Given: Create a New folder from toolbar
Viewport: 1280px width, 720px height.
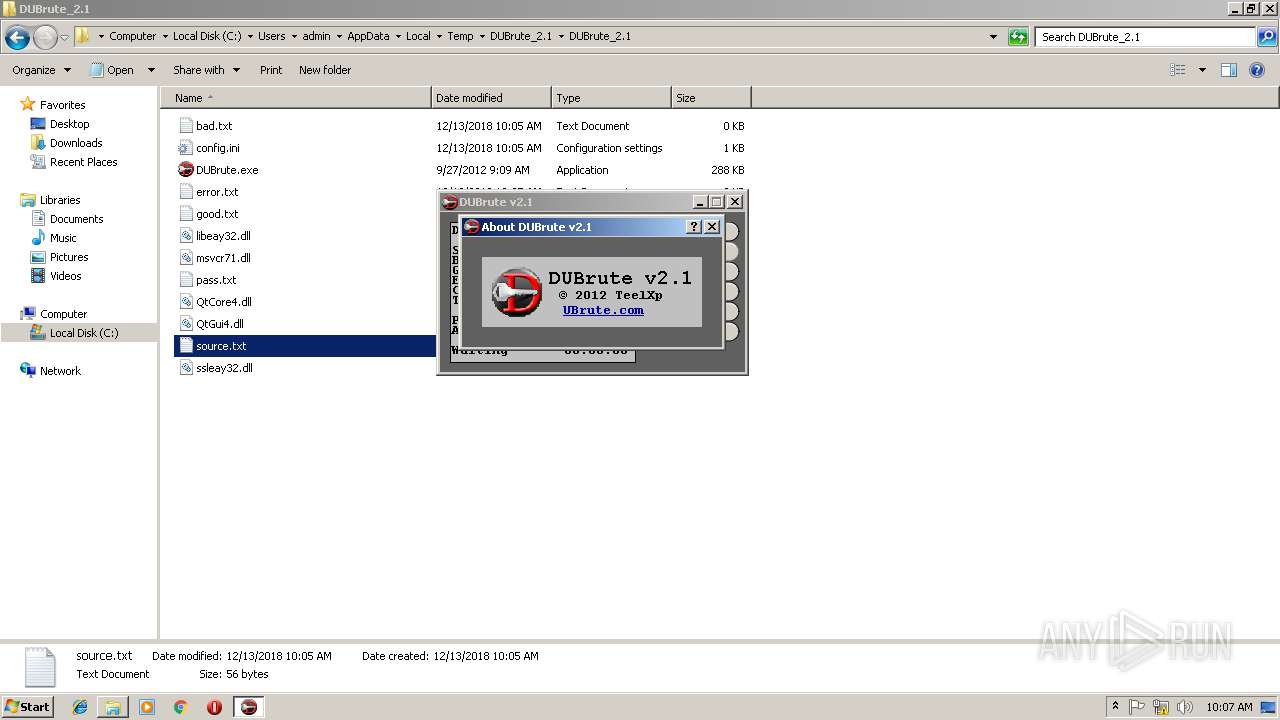Looking at the screenshot, I should [x=325, y=70].
